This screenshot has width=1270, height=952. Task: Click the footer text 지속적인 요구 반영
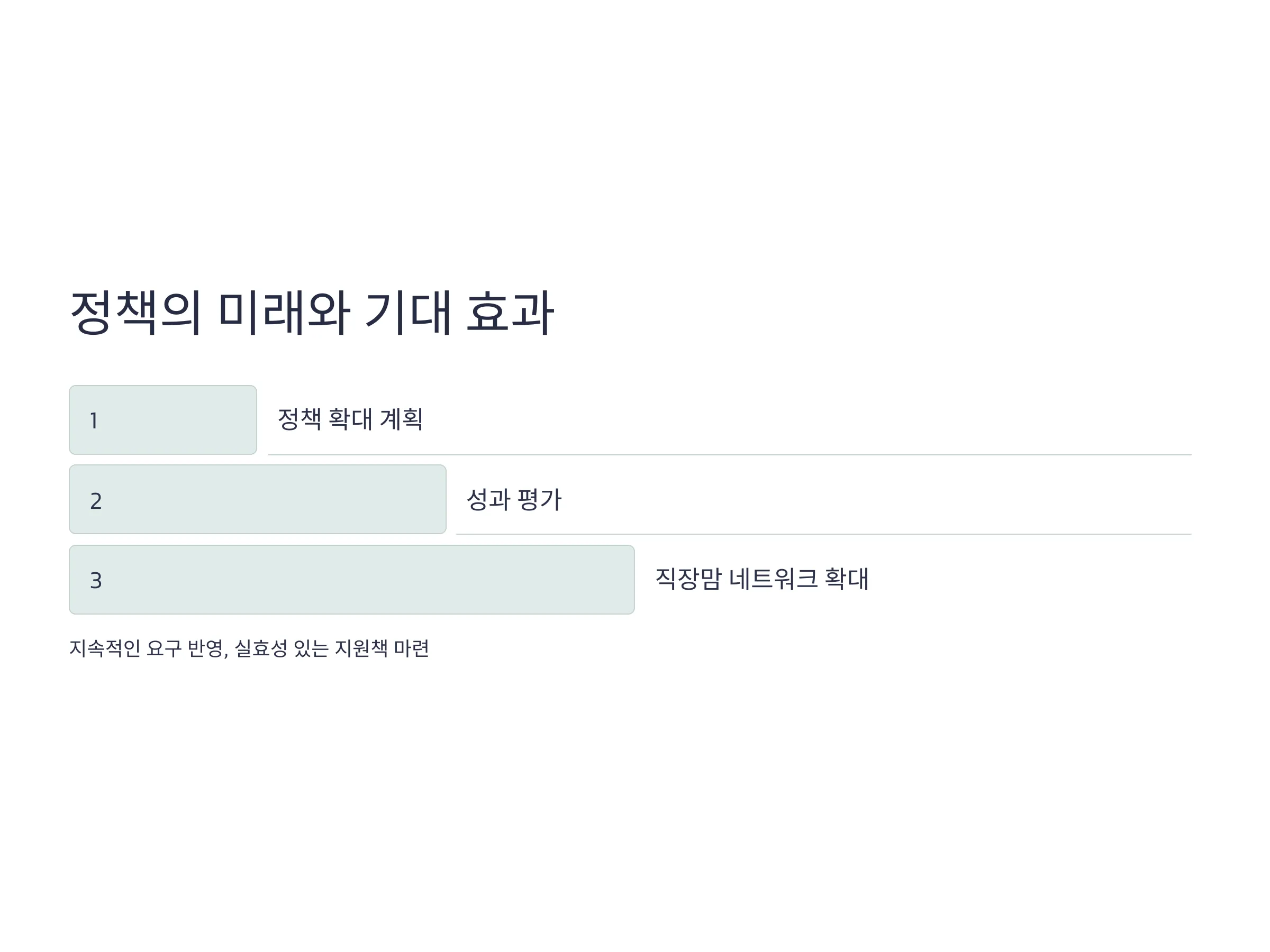(148, 649)
